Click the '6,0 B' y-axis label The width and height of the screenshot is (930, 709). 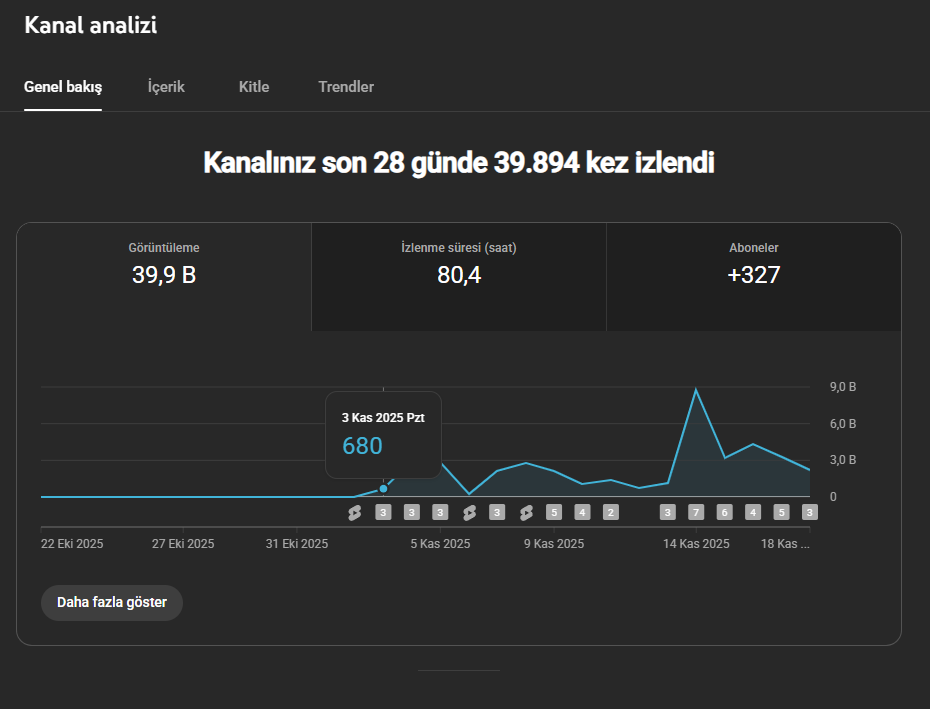[843, 424]
